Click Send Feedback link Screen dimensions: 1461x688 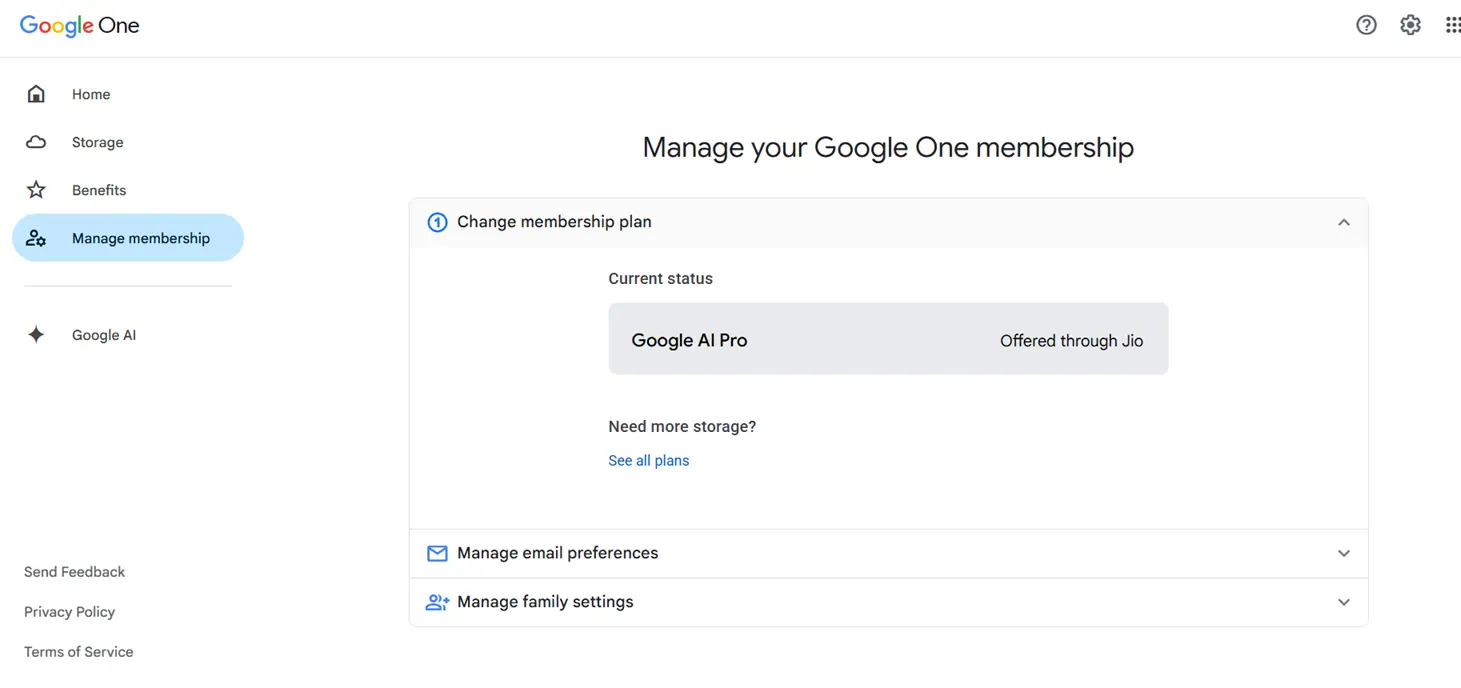[74, 572]
